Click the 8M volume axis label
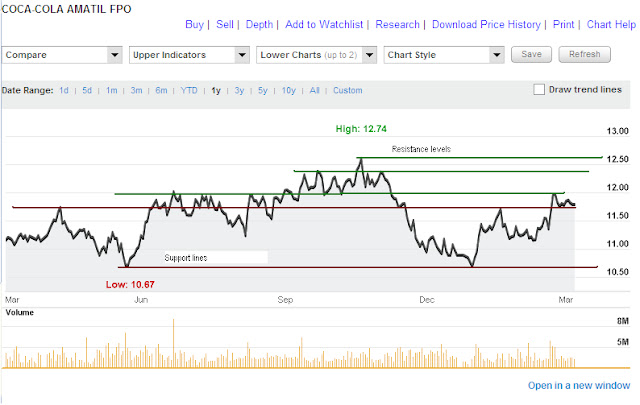This screenshot has height=405, width=640. (x=623, y=321)
